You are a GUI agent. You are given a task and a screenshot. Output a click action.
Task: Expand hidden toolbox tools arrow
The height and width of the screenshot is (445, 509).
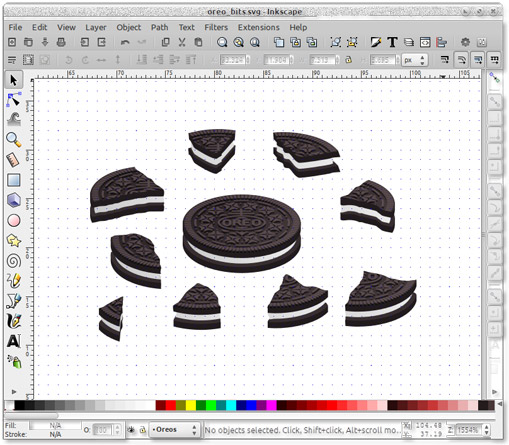(x=14, y=392)
